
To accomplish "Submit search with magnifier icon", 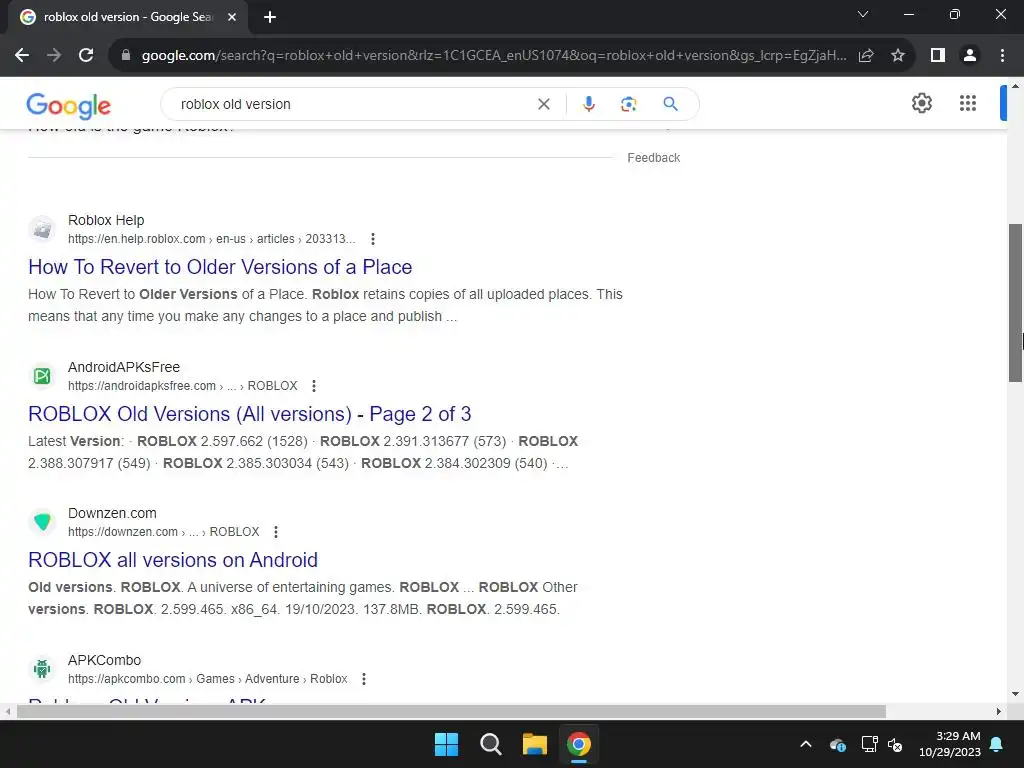I will point(670,104).
